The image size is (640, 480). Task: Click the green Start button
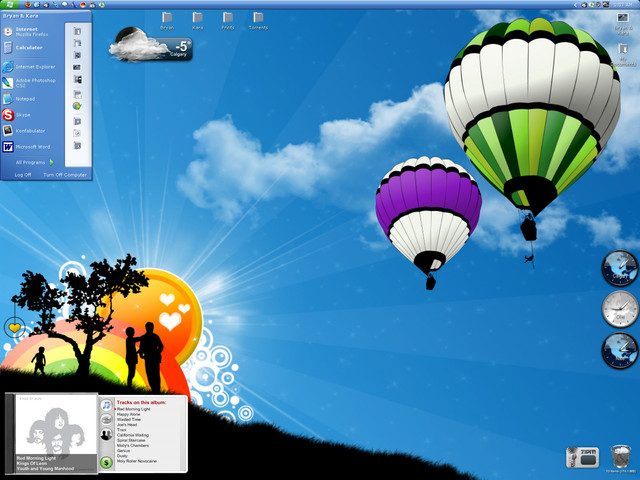[x=9, y=4]
